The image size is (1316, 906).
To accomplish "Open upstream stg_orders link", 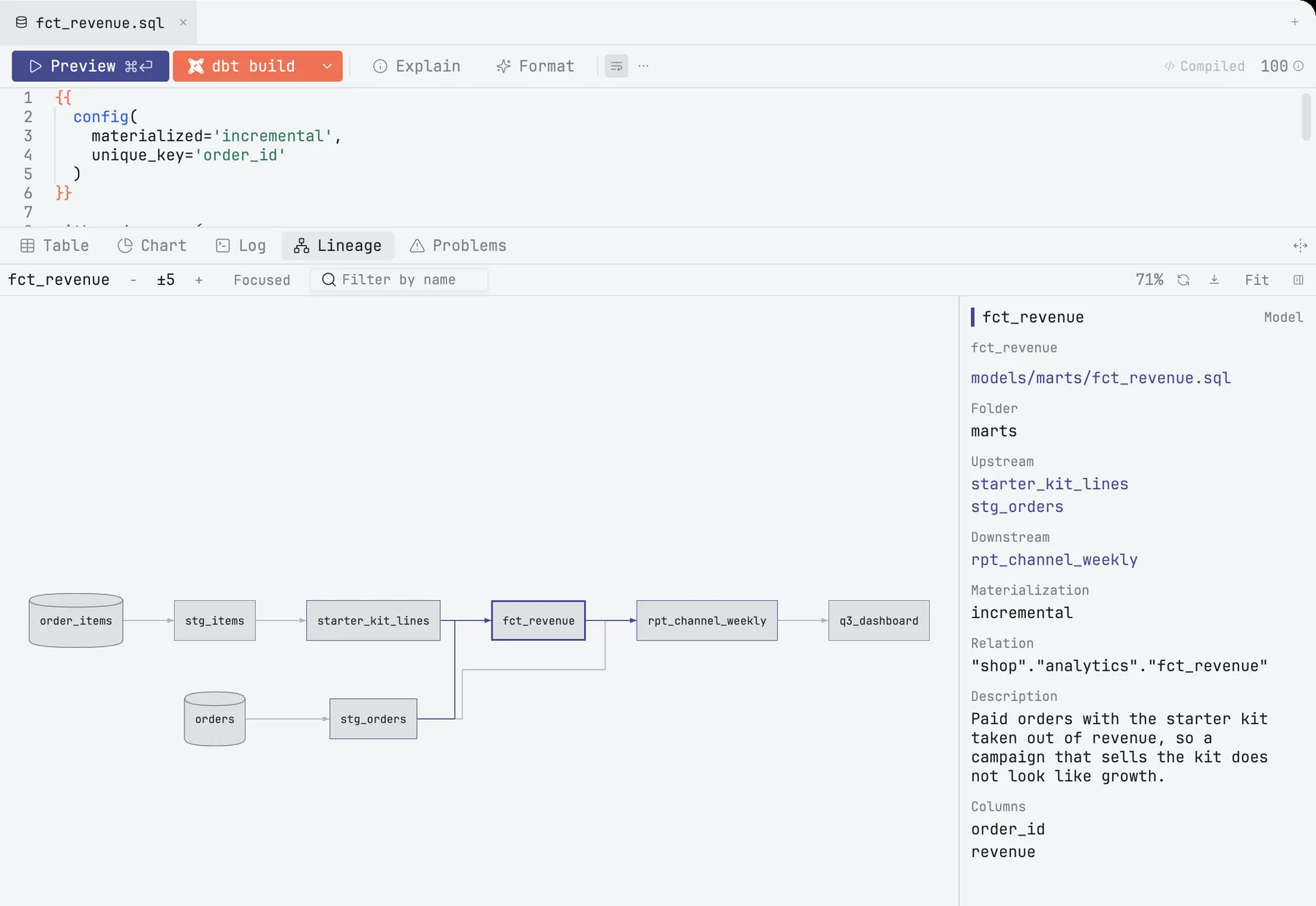I will point(1018,507).
